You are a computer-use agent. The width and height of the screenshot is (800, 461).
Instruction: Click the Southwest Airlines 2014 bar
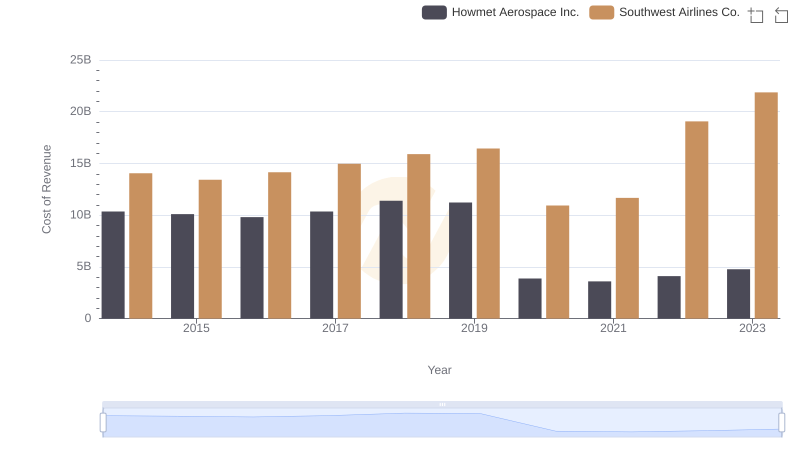click(141, 246)
